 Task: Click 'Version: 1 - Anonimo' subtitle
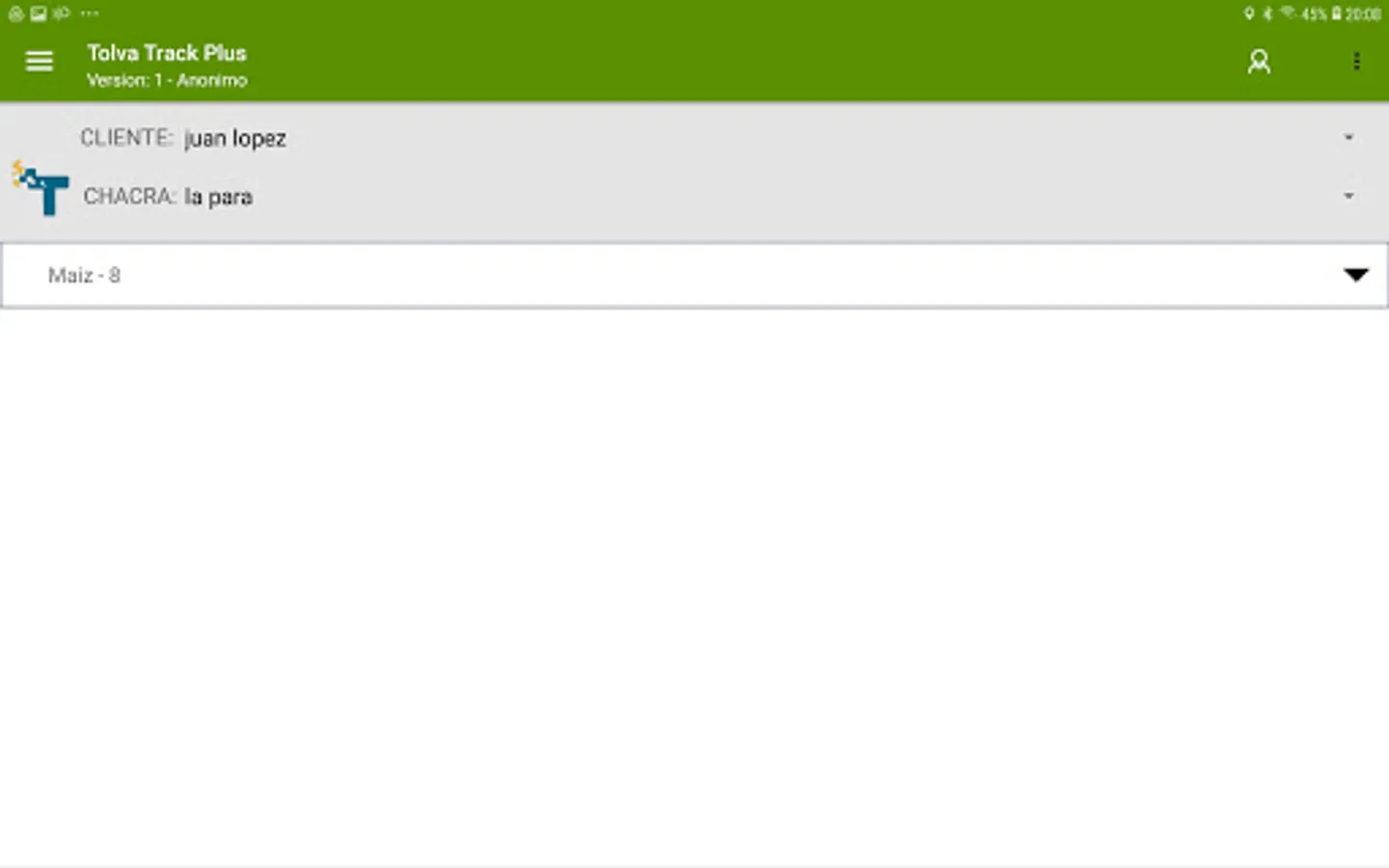pos(167,80)
